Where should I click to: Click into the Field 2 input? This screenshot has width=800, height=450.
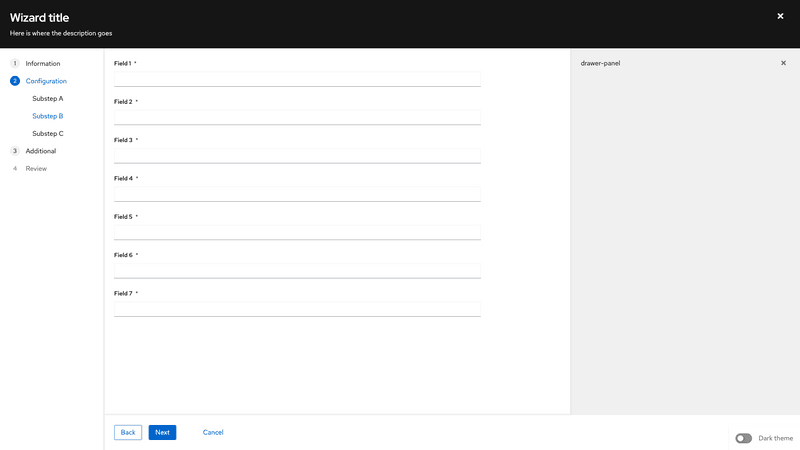(x=297, y=117)
